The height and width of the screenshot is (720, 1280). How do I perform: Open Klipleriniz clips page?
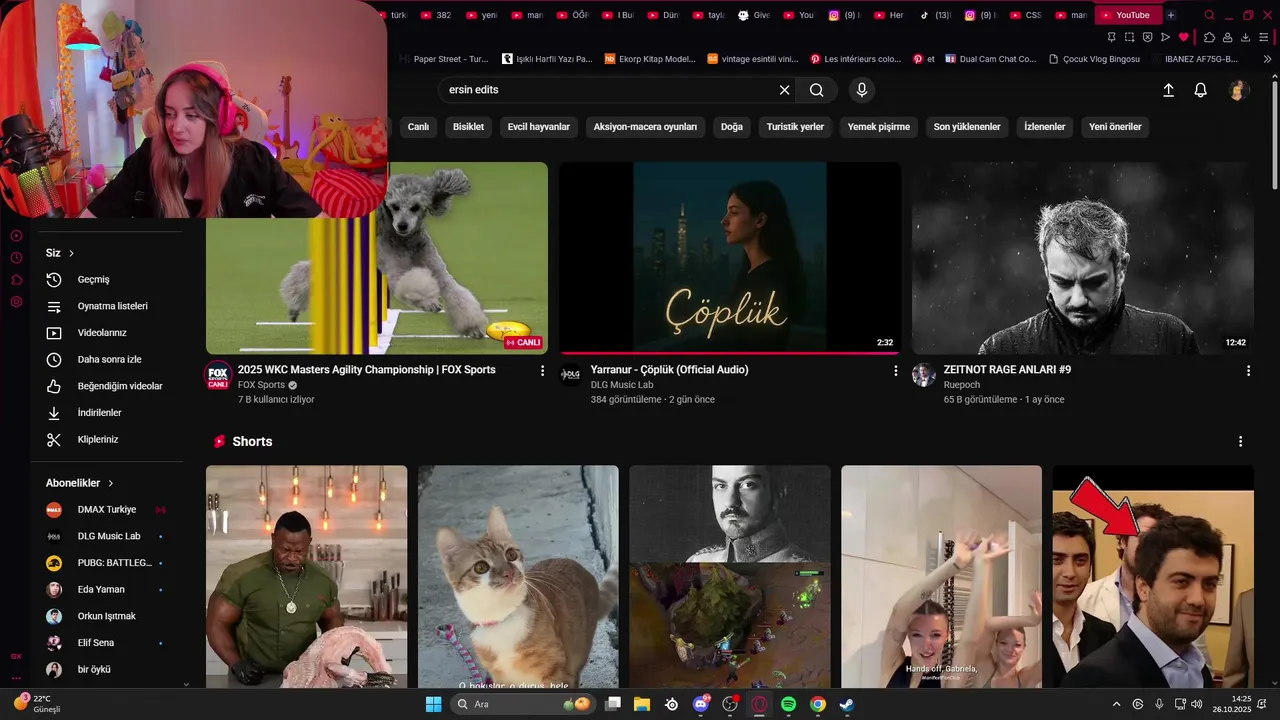click(x=107, y=439)
